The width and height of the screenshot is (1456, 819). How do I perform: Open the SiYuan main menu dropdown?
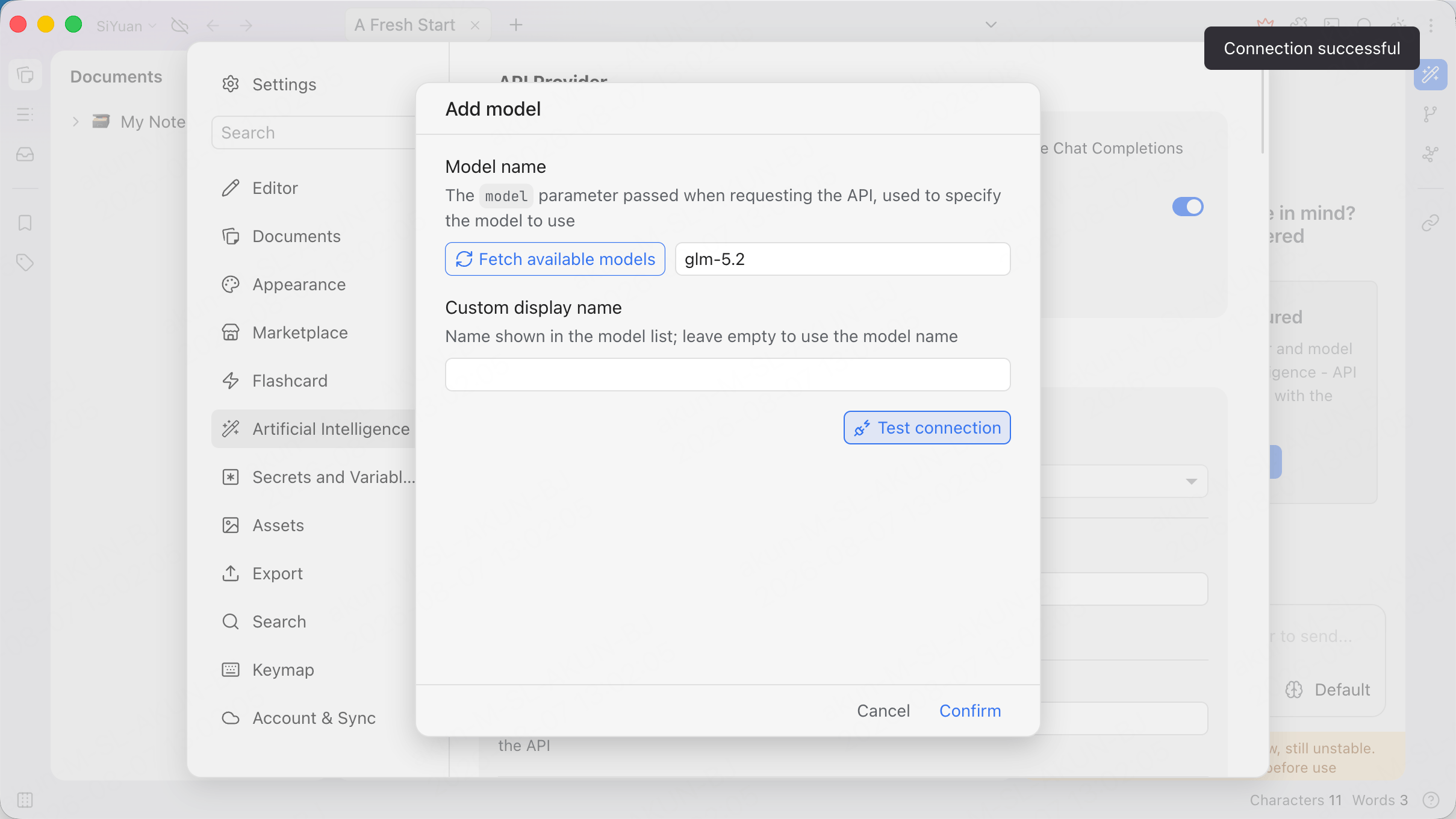126,26
